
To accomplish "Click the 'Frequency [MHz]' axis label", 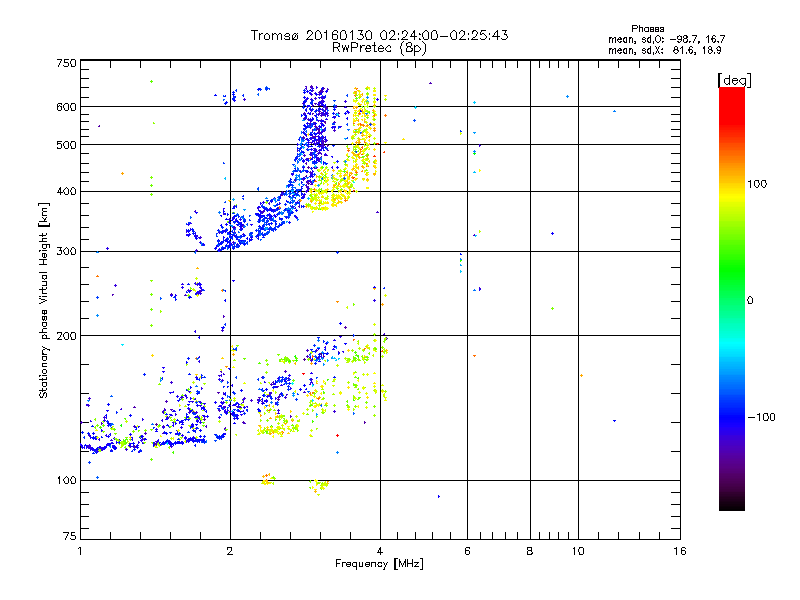I will (379, 564).
